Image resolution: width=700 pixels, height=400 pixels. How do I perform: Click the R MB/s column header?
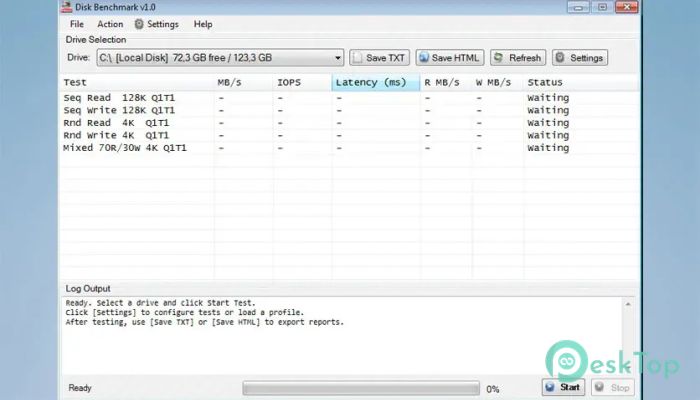[446, 83]
